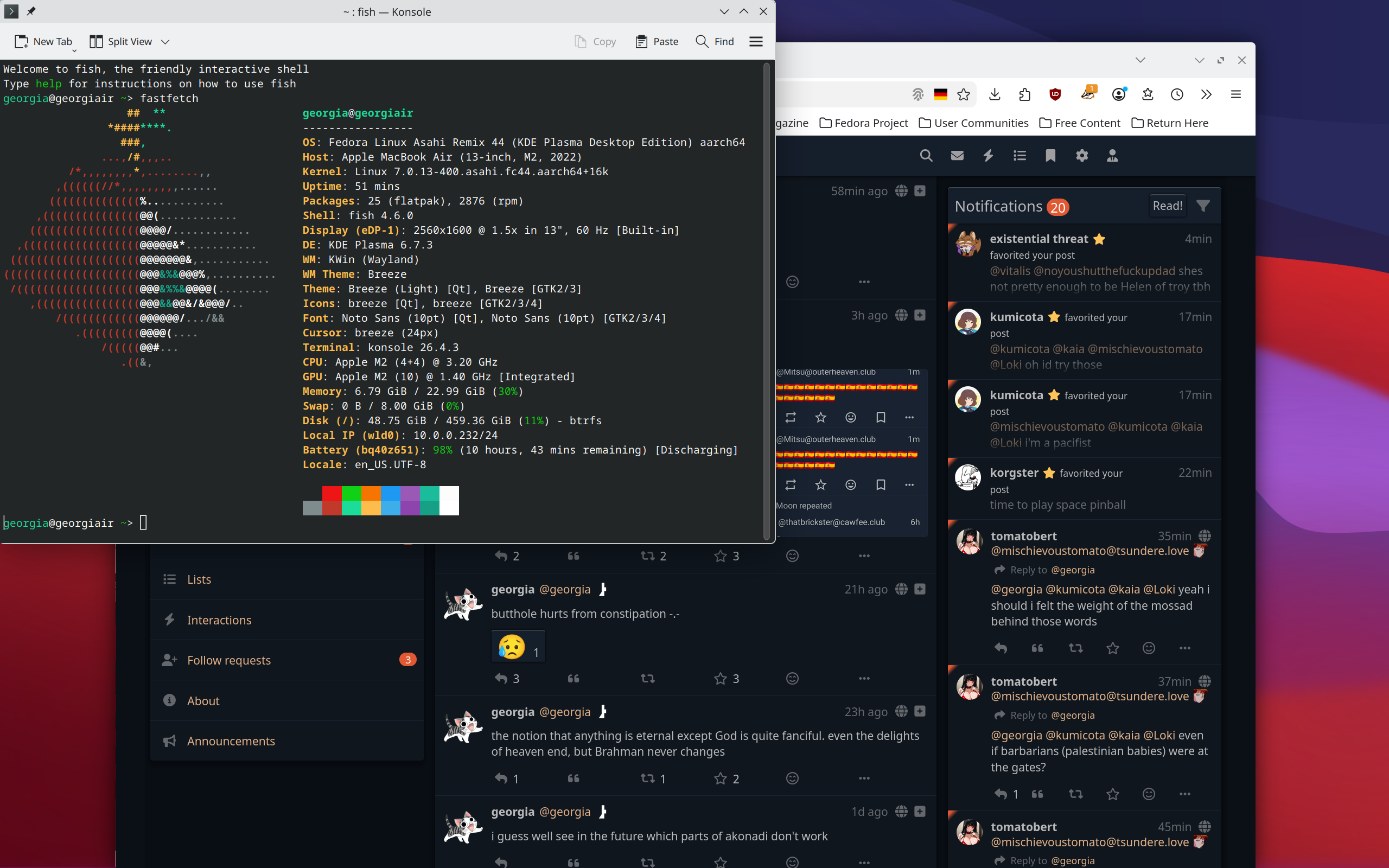Reply to tomatobert's 35min notification

(x=1001, y=648)
